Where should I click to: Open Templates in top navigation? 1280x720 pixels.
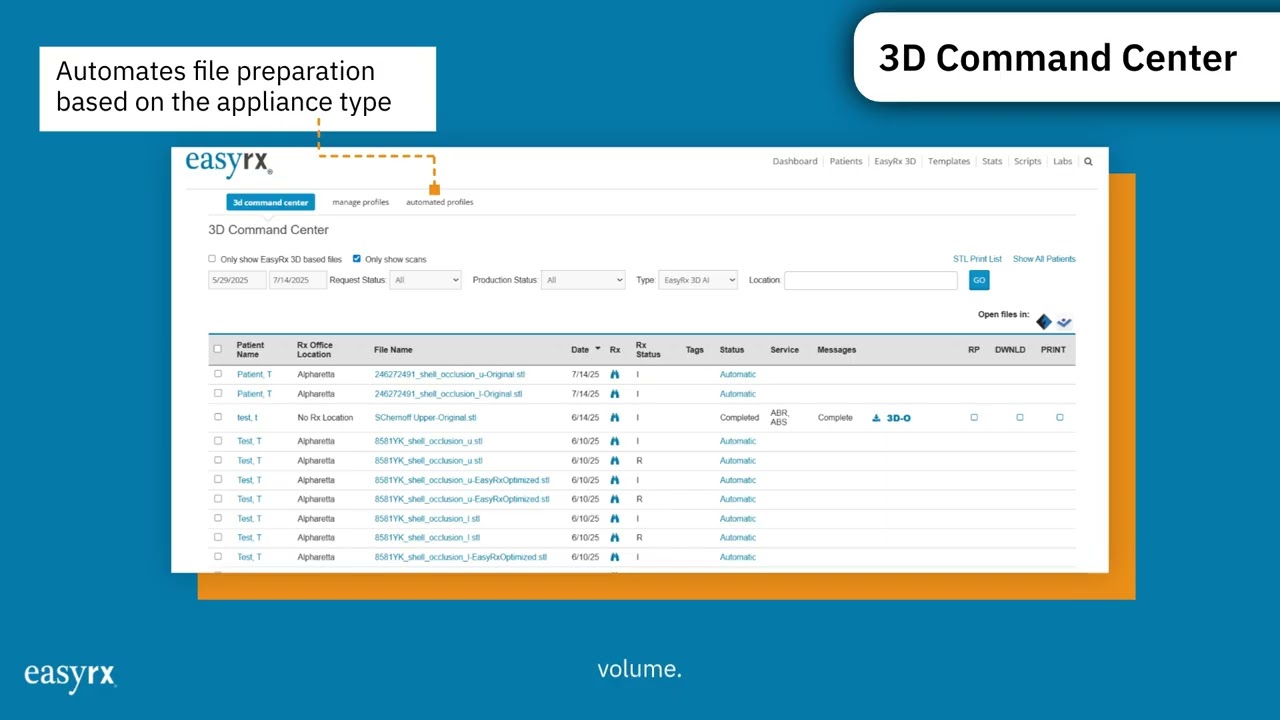pyautogui.click(x=949, y=161)
